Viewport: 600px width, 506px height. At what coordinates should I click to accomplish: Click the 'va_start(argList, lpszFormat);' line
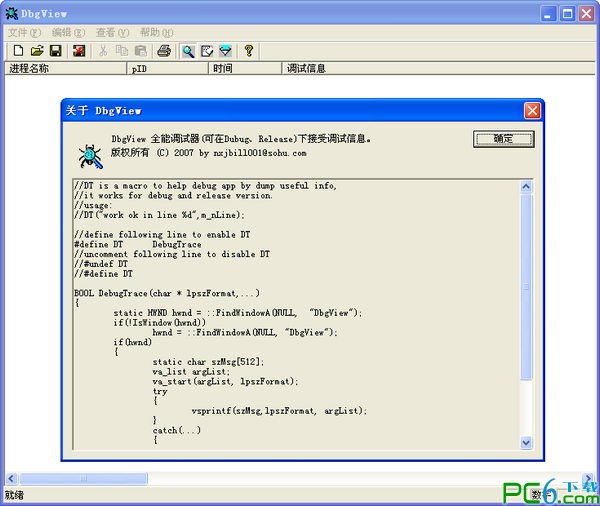click(225, 381)
